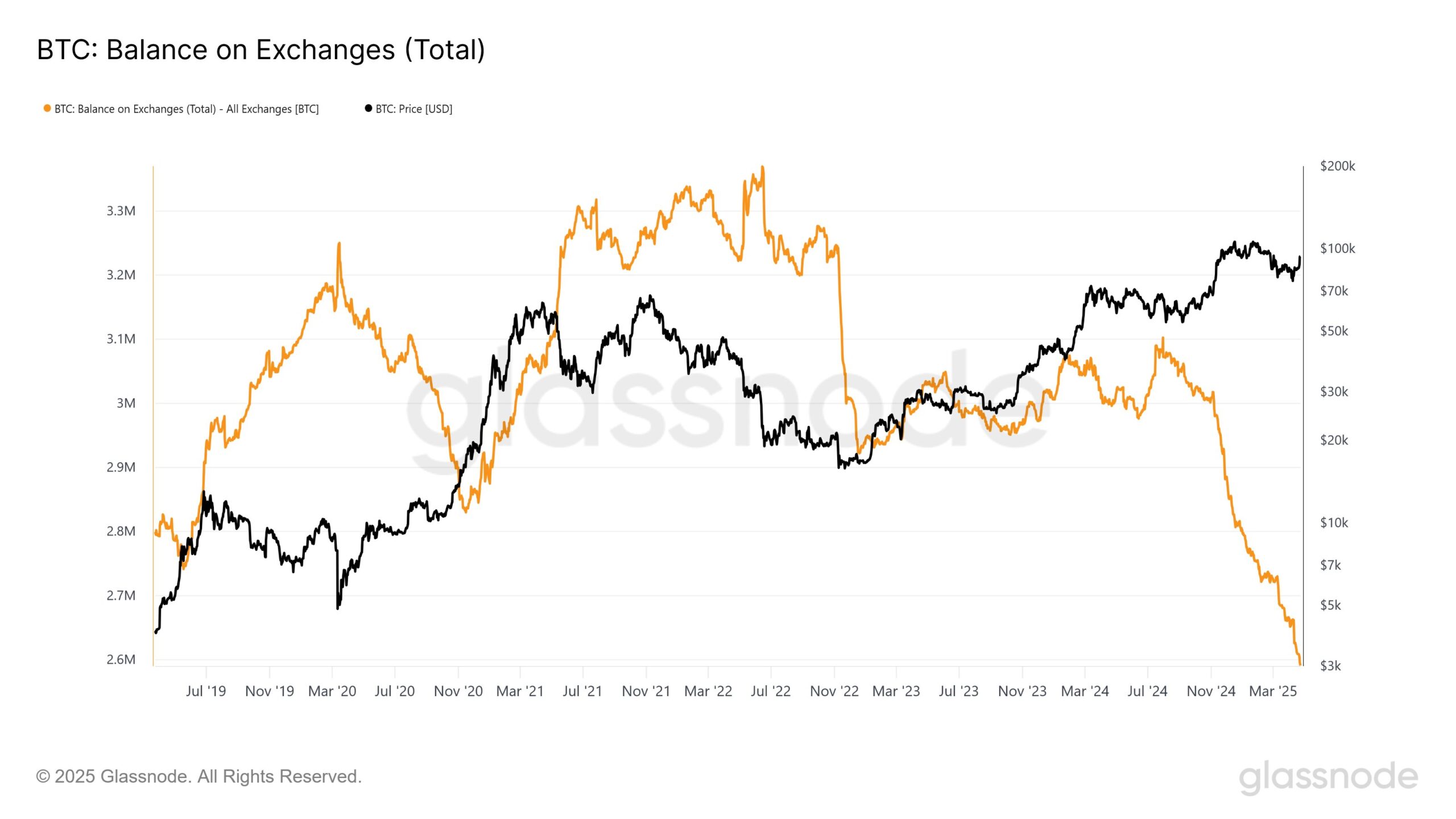The height and width of the screenshot is (819, 1456).
Task: Click the $200k right axis label
Action: coord(1338,166)
